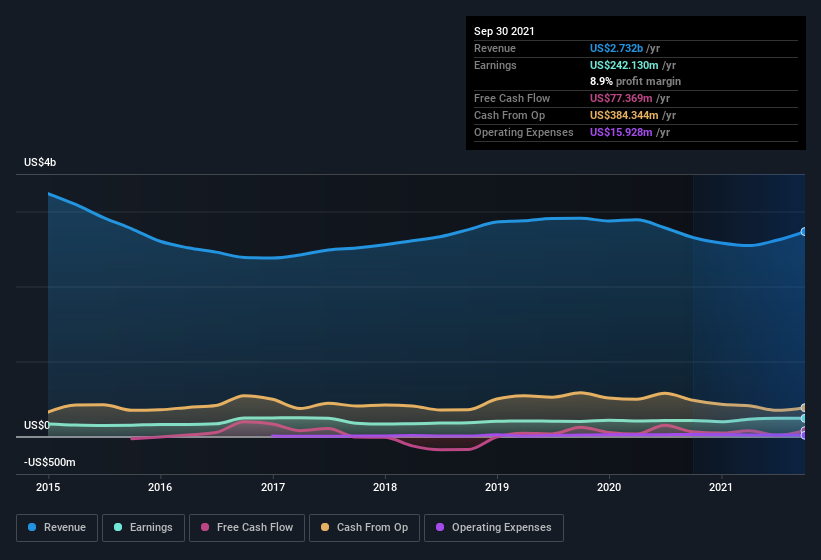Click the 2020 x-axis label
This screenshot has width=821, height=560.
pos(609,487)
